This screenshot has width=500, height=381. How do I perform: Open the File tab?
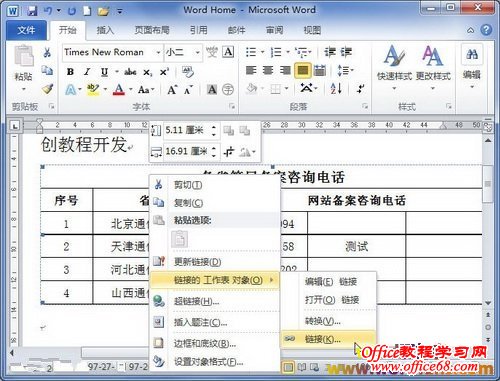(26, 30)
